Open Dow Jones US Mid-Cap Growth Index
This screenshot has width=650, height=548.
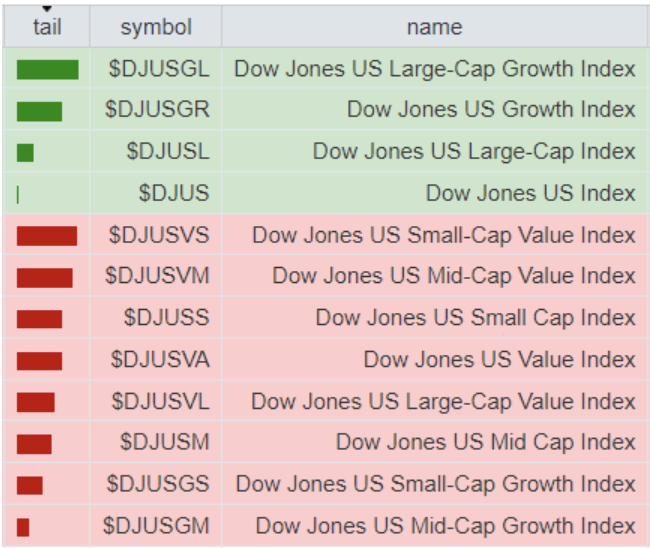(x=445, y=525)
